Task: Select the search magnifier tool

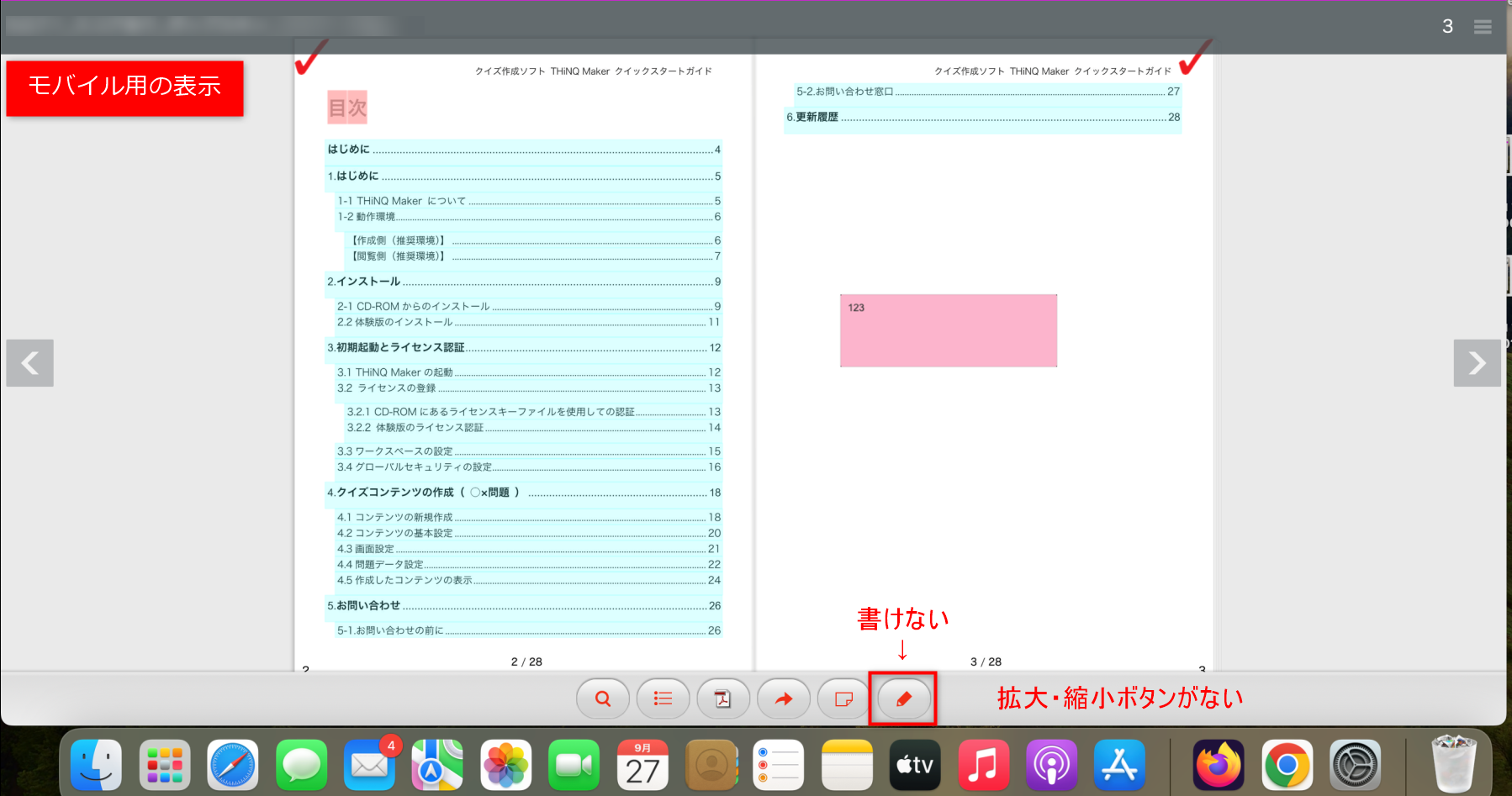Action: (602, 698)
